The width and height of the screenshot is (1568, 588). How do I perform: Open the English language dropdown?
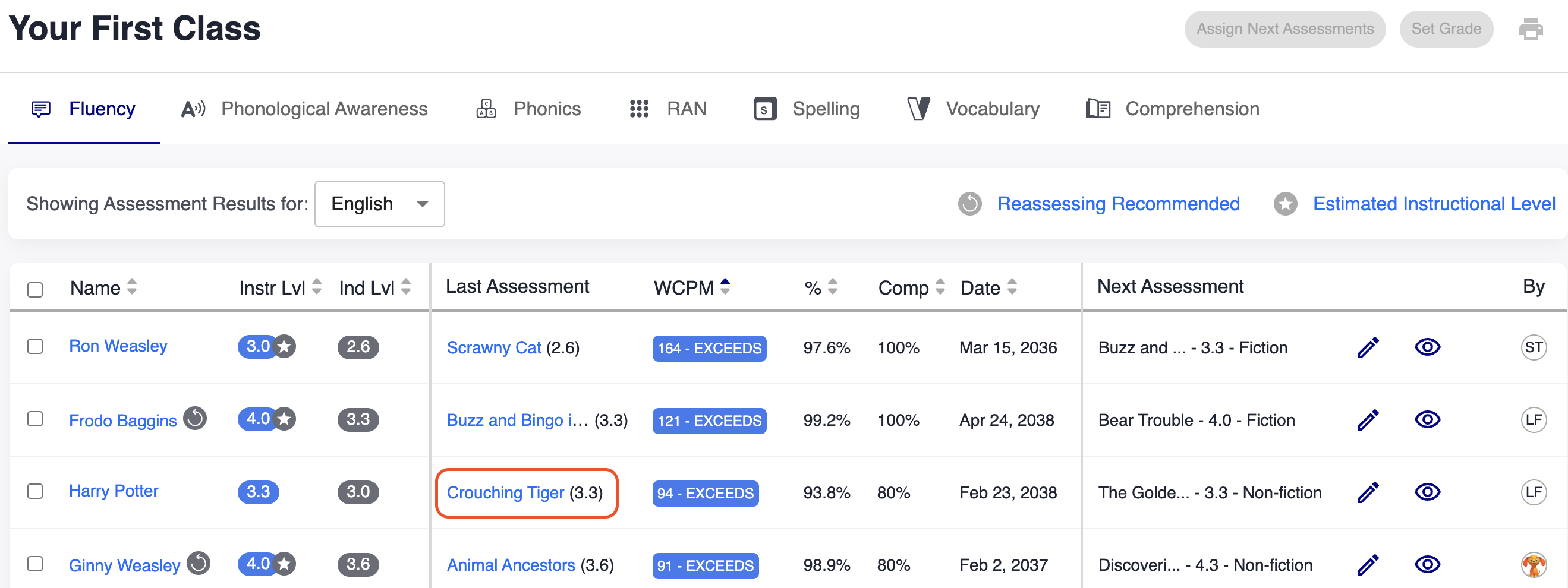(379, 204)
